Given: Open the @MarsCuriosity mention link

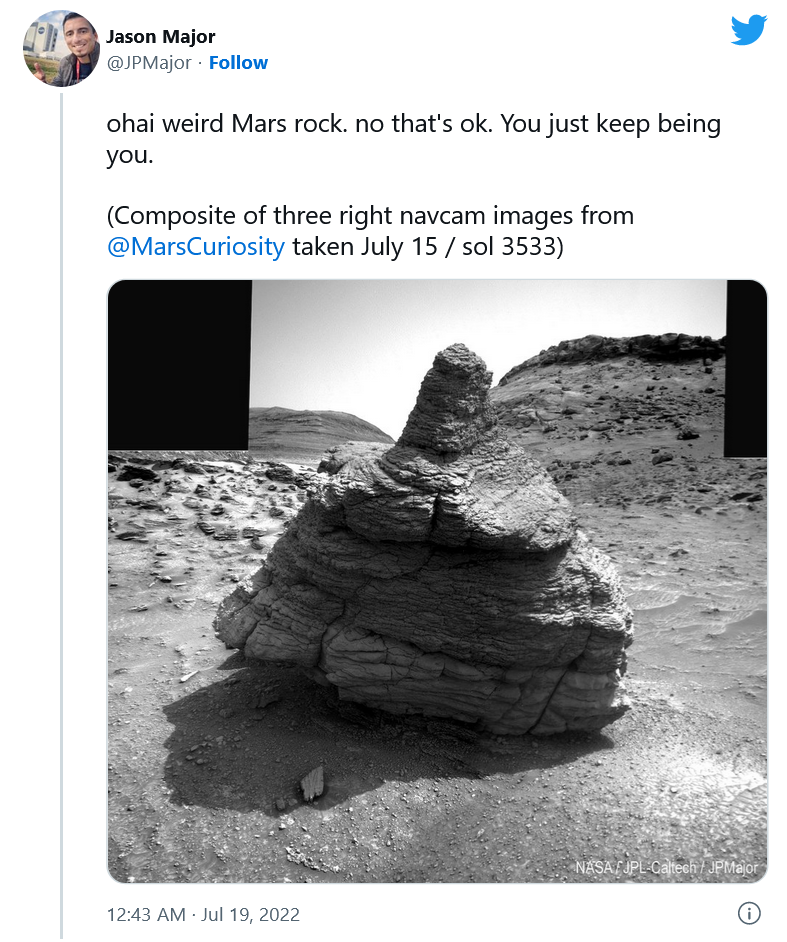Looking at the screenshot, I should point(195,246).
